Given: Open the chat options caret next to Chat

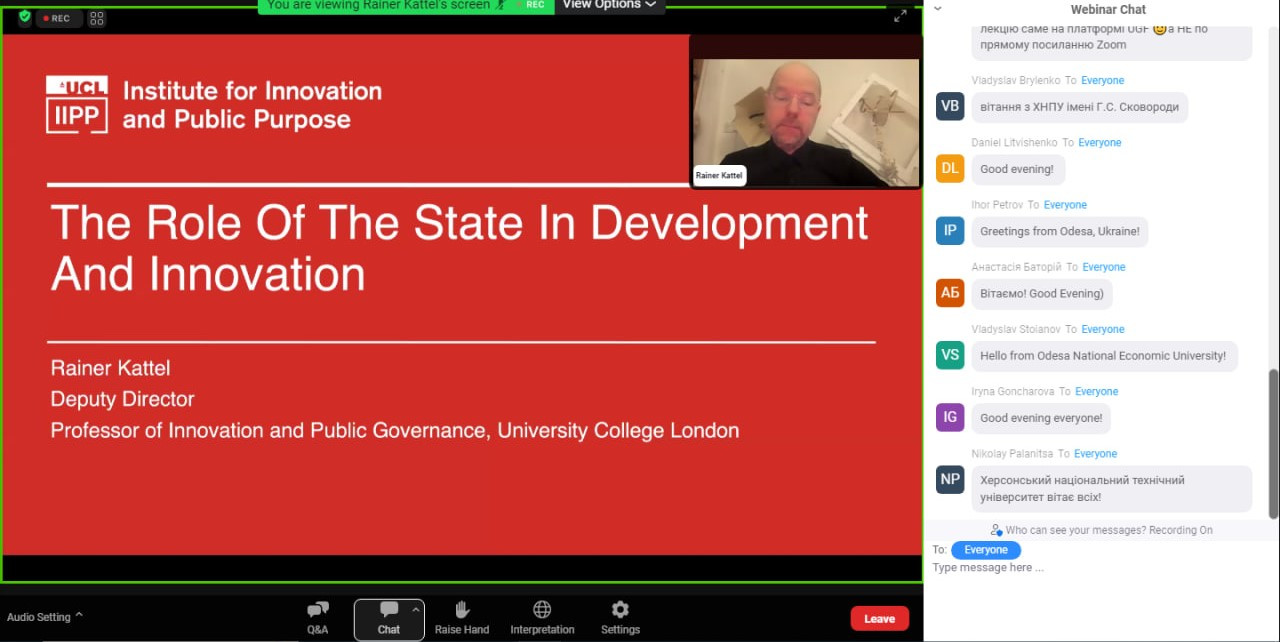Looking at the screenshot, I should (416, 609).
